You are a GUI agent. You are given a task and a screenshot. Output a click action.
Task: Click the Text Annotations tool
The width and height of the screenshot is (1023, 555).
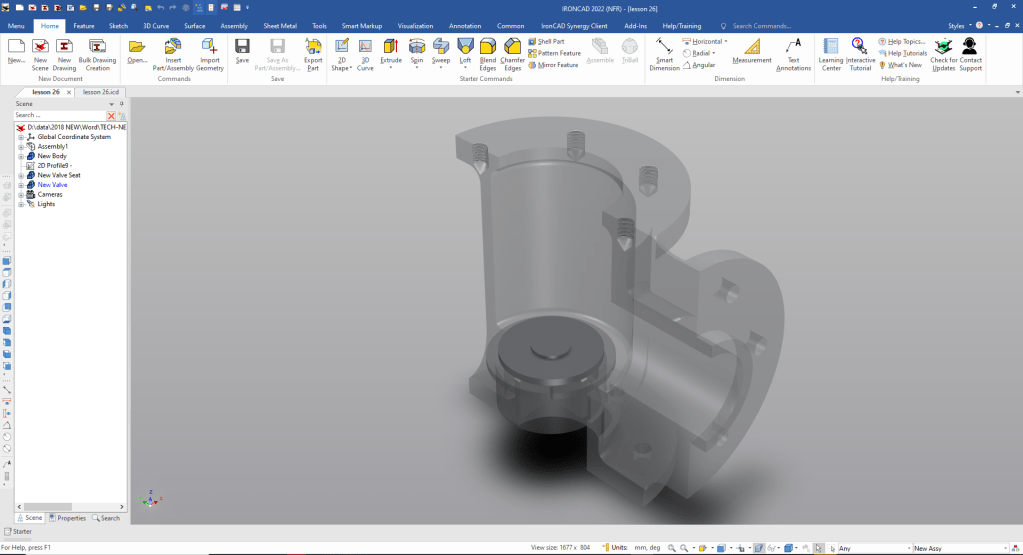(x=793, y=46)
